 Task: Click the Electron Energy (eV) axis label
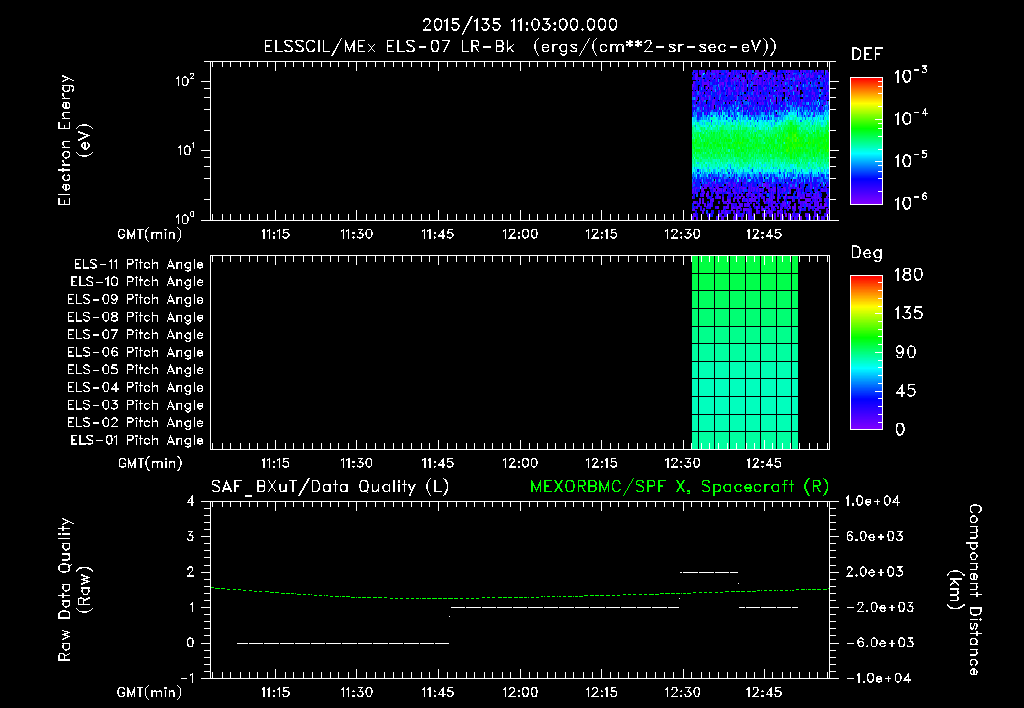(74, 140)
